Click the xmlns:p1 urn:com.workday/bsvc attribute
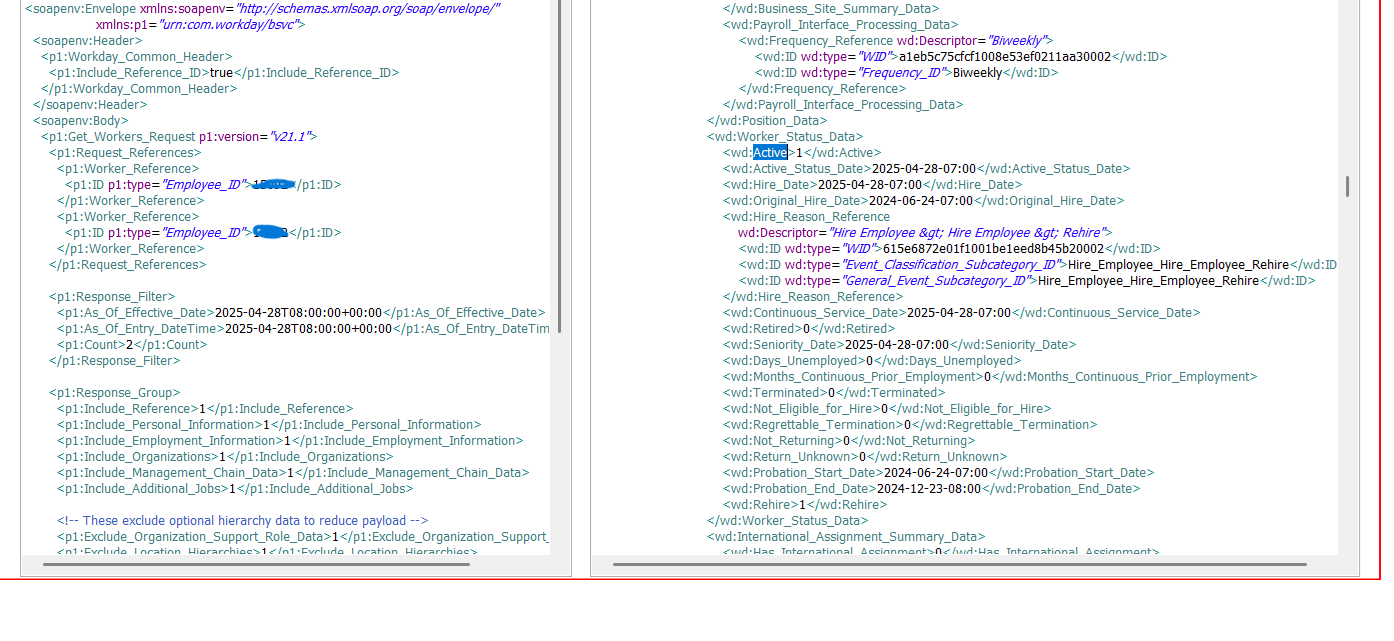Screen dimensions: 1394x641 200,24
